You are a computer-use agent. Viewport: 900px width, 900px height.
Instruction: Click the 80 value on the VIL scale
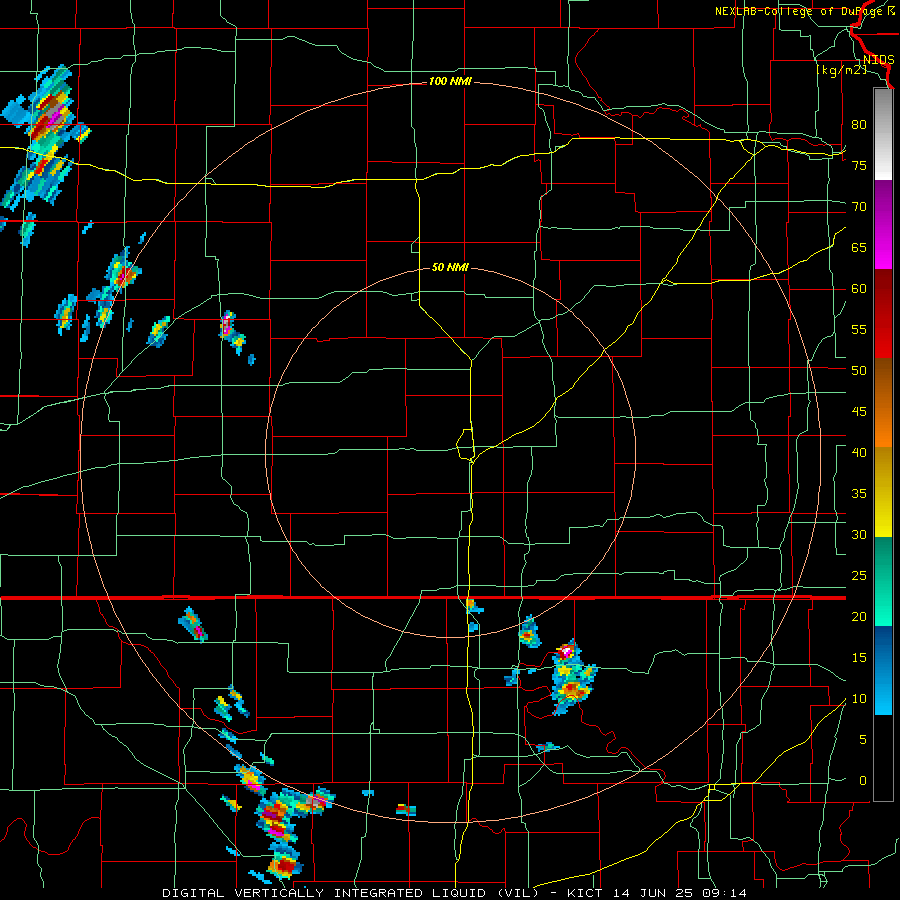pos(859,125)
